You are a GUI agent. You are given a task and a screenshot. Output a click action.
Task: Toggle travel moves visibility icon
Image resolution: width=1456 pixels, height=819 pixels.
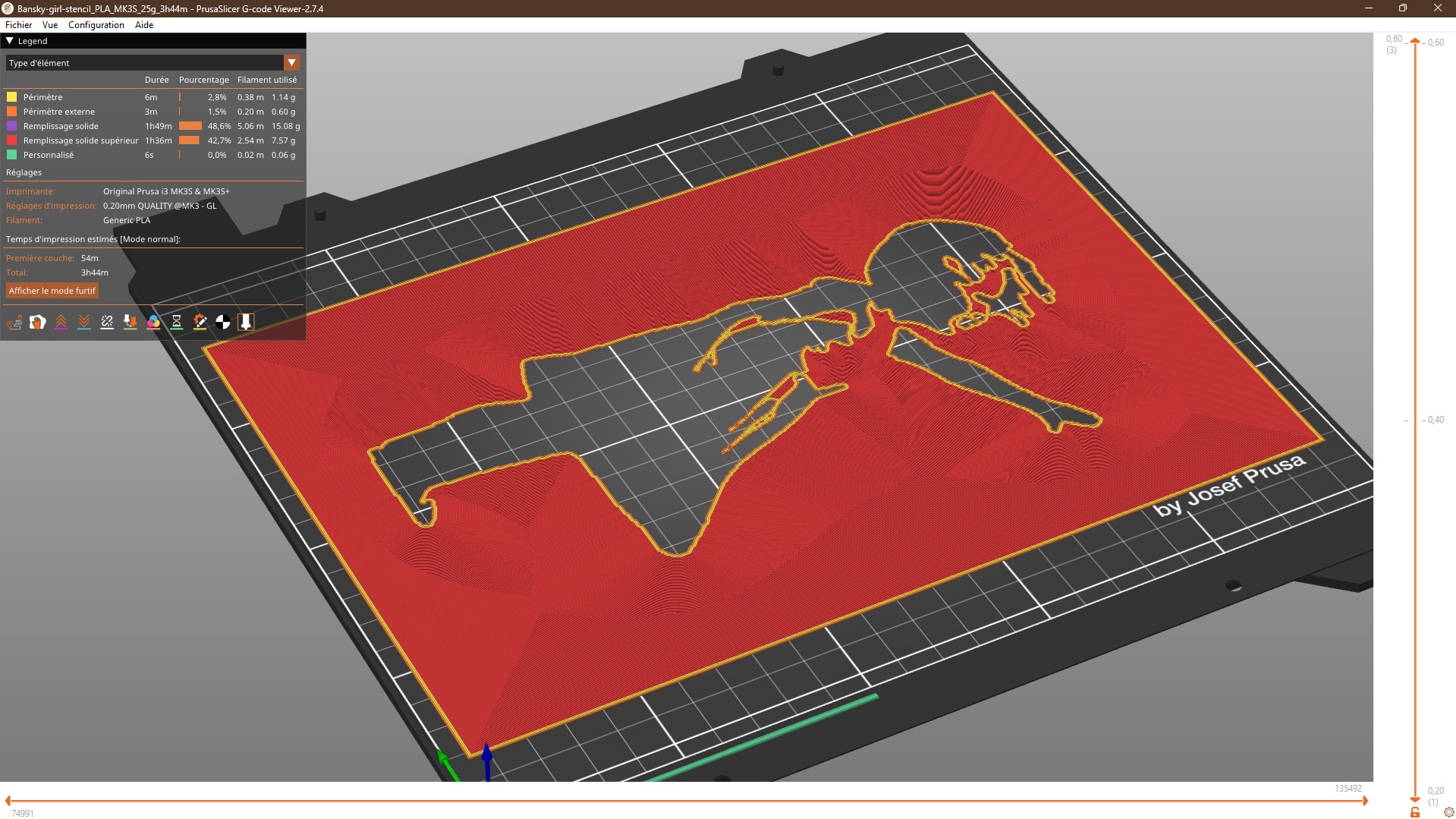pyautogui.click(x=14, y=322)
